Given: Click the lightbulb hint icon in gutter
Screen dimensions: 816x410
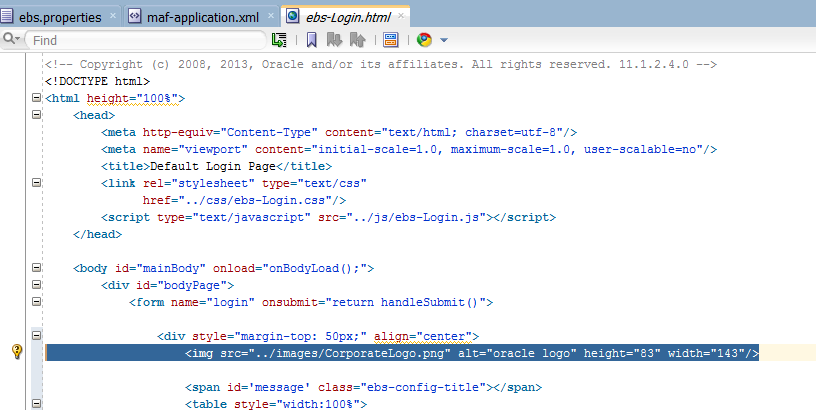Looking at the screenshot, I should [x=17, y=352].
